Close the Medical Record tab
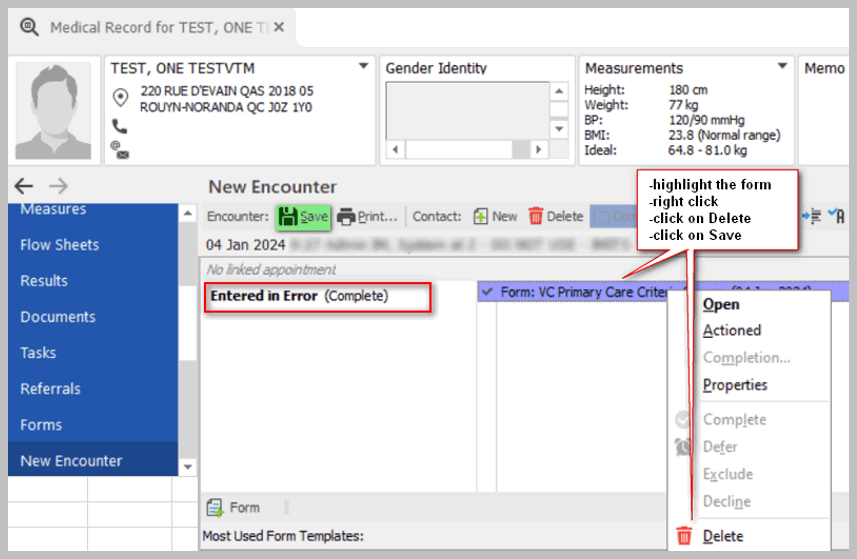 pyautogui.click(x=279, y=28)
